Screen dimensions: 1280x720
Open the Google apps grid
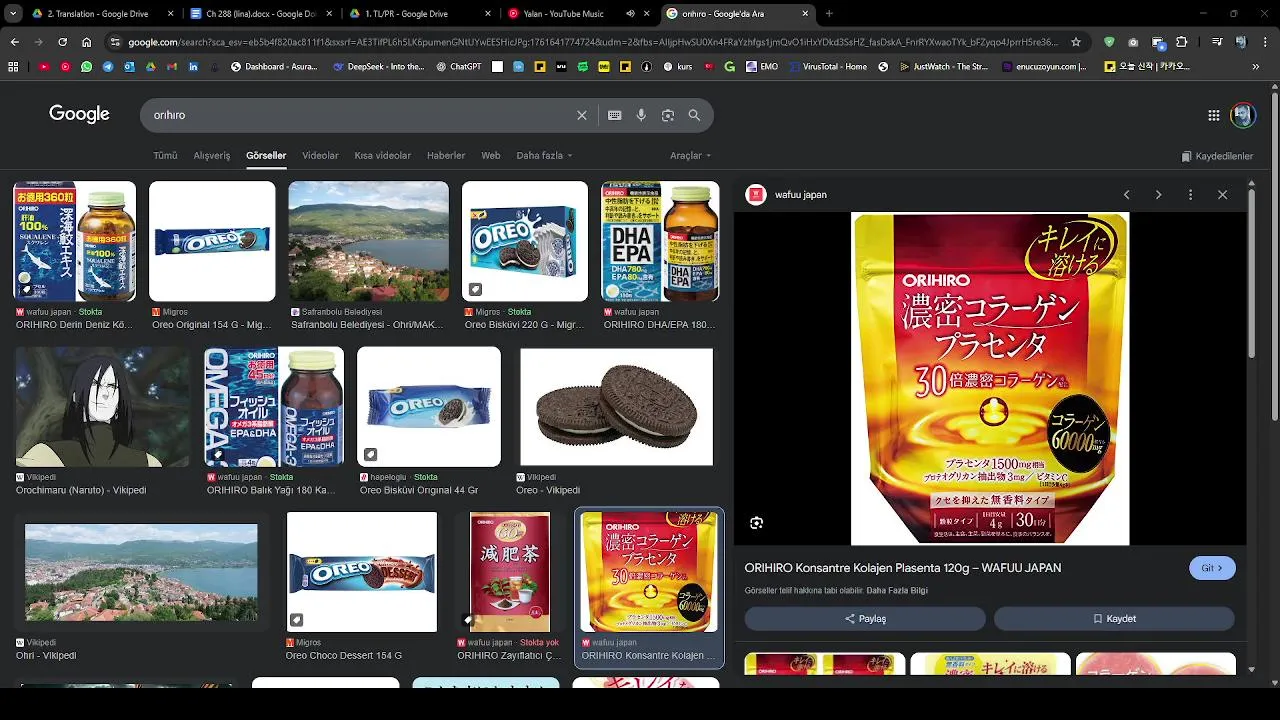tap(1214, 115)
